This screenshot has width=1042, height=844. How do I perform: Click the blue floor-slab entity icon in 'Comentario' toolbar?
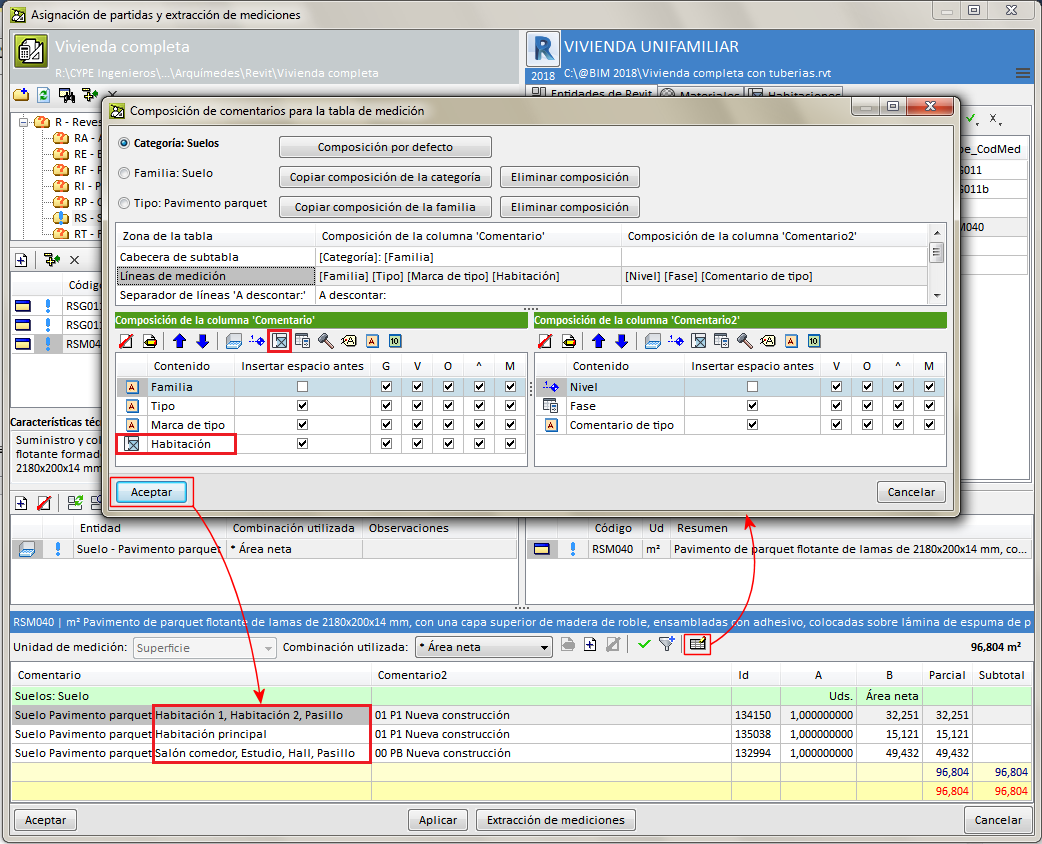click(233, 341)
